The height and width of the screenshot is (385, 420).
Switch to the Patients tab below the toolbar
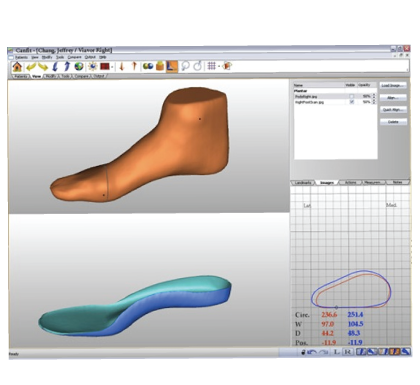coord(21,76)
